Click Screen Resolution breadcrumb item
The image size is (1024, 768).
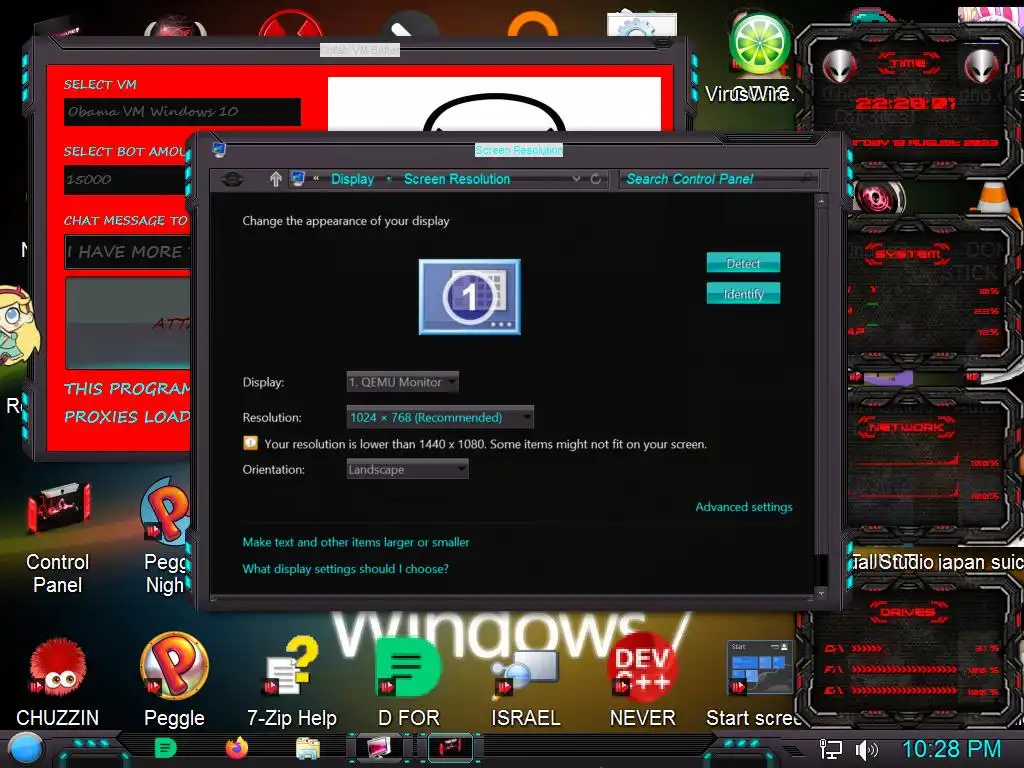(456, 179)
